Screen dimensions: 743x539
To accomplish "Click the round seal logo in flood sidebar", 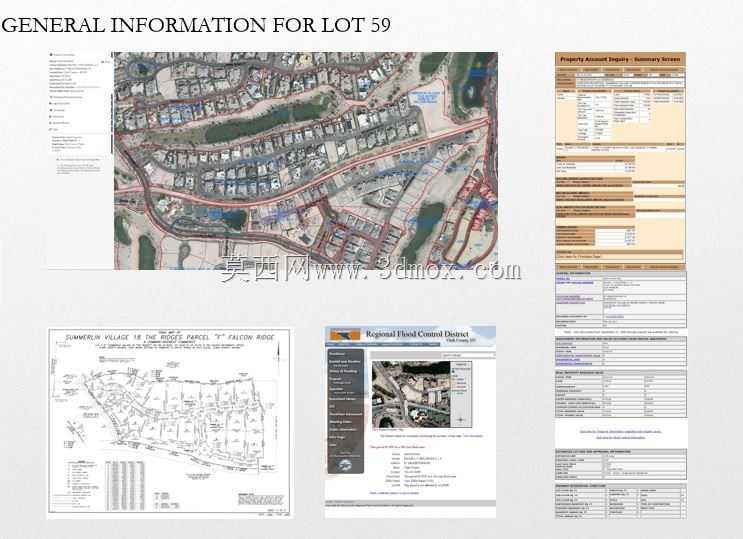I will 345,465.
